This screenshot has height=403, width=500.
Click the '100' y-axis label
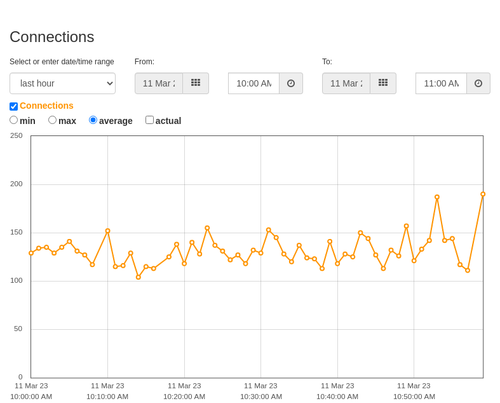(16, 281)
